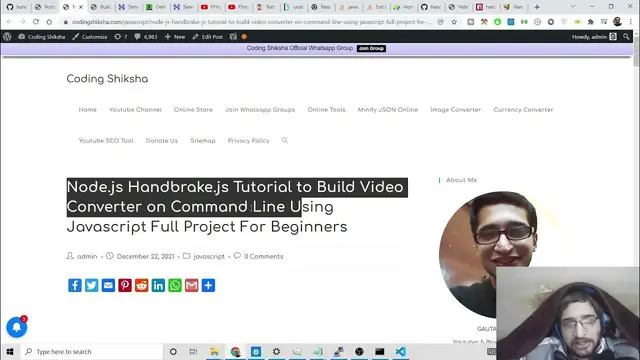Open the Coding Shiksha admin bar link
Image resolution: width=640 pixels, height=360 pixels.
click(x=42, y=37)
